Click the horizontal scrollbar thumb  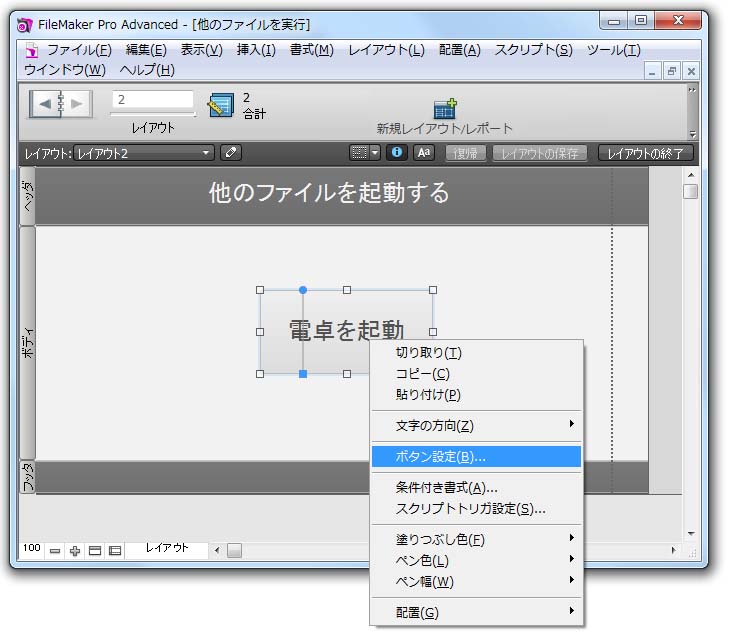pyautogui.click(x=234, y=551)
